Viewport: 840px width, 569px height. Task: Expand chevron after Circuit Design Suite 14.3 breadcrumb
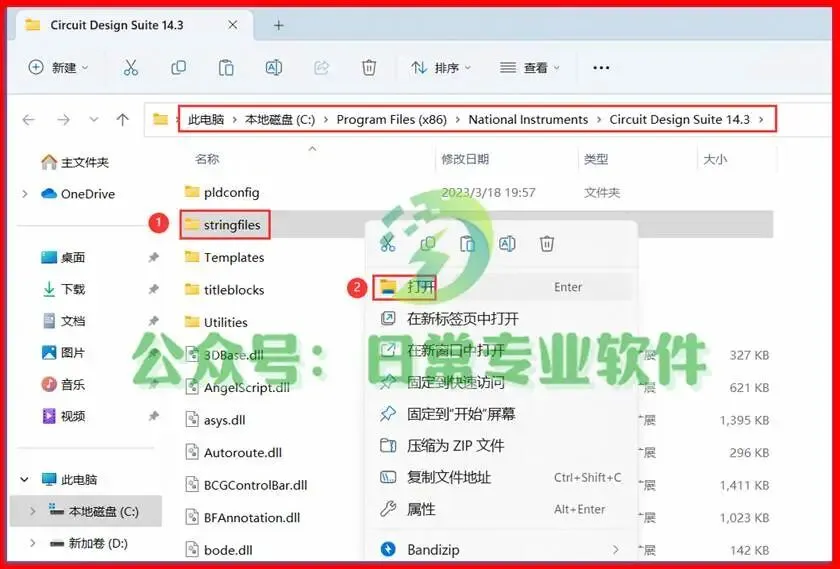coord(761,119)
